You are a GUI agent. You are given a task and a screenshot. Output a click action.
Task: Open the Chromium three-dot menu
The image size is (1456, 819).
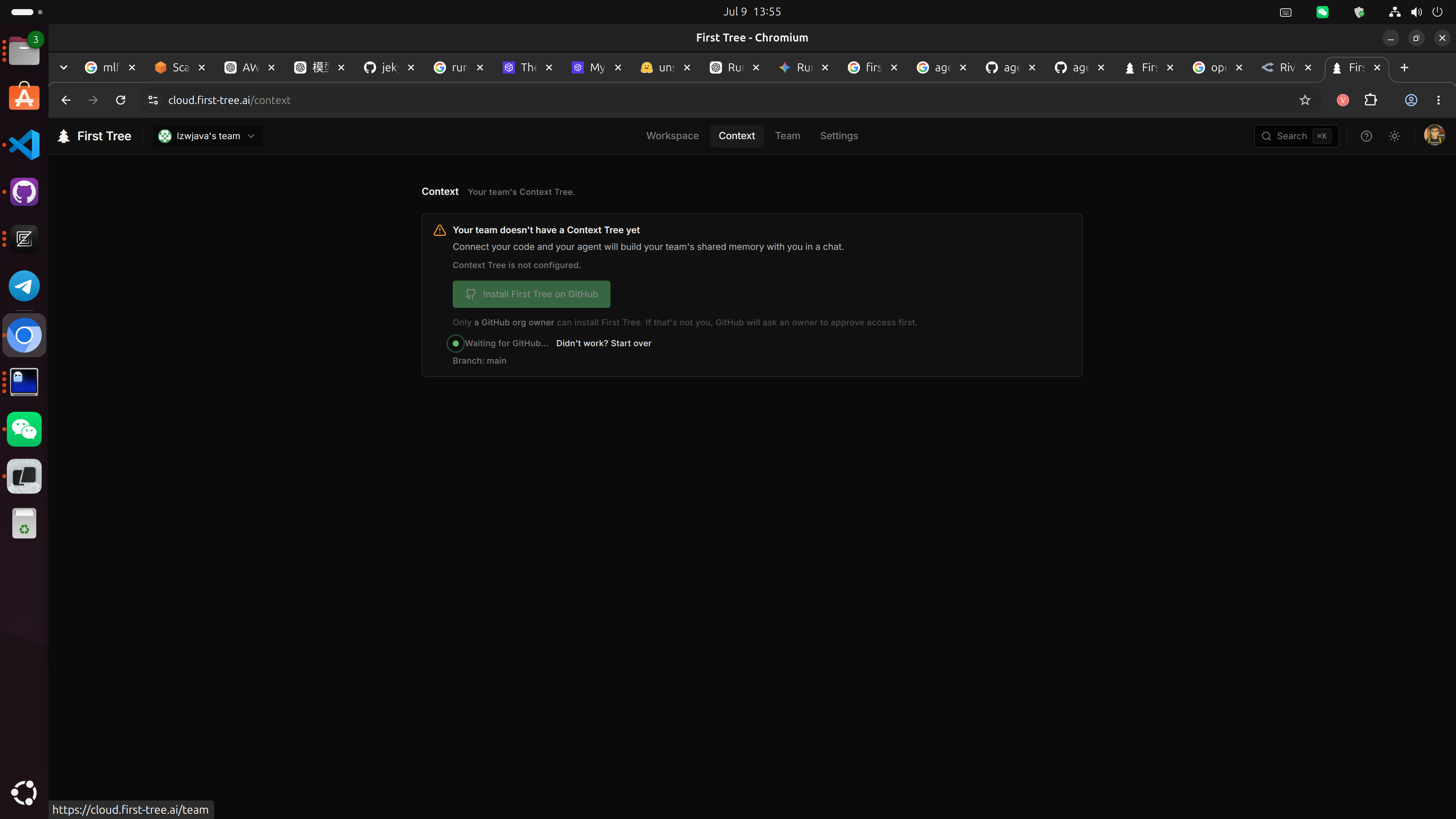1439,100
